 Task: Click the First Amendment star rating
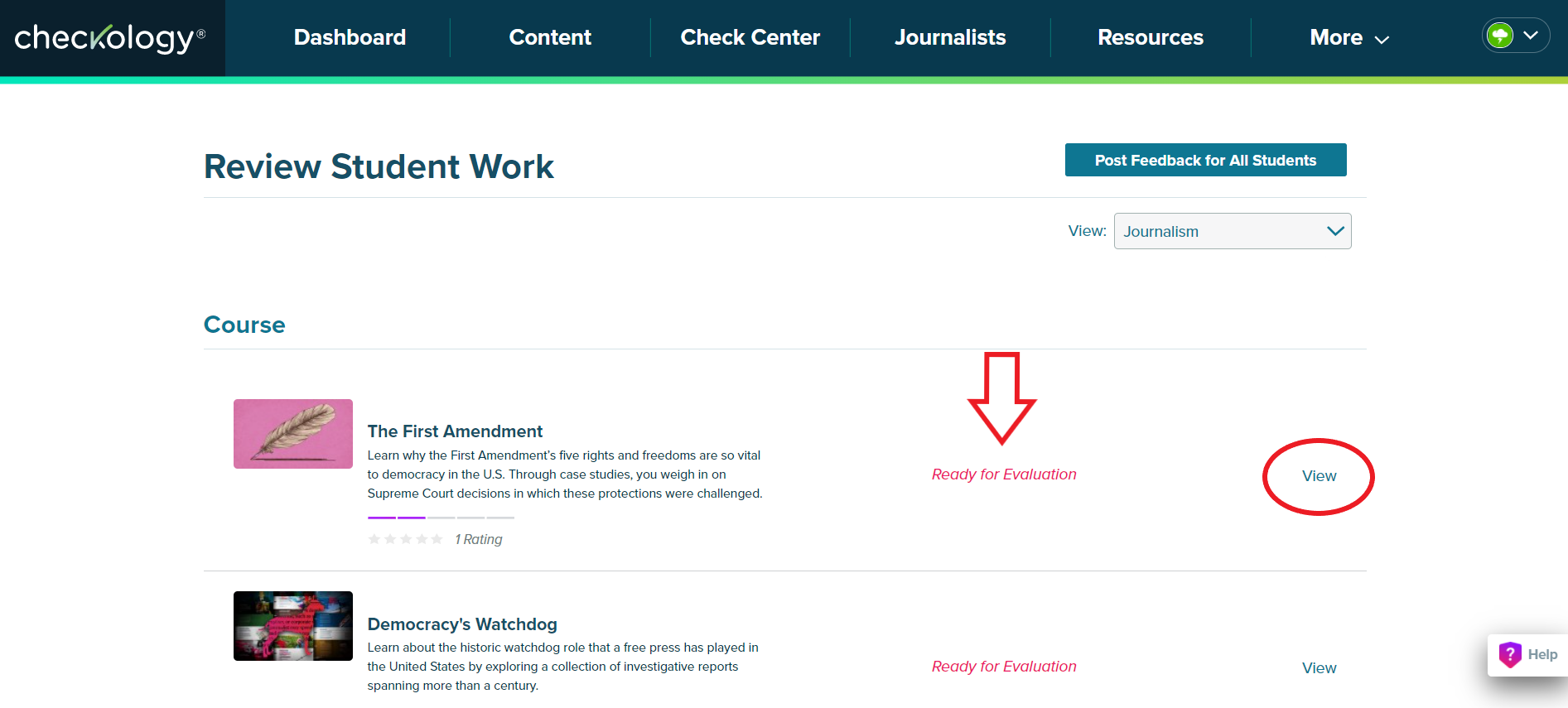coord(405,539)
